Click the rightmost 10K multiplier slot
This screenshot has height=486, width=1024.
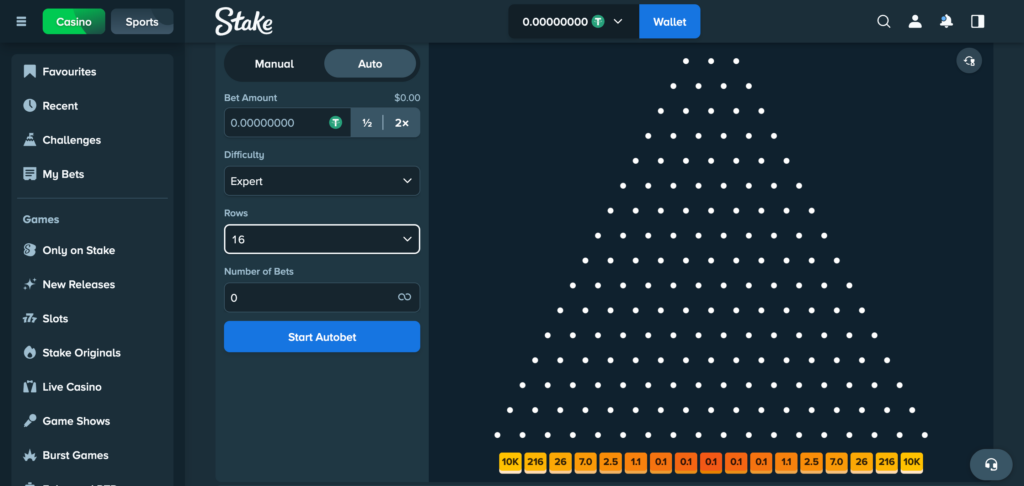[911, 462]
